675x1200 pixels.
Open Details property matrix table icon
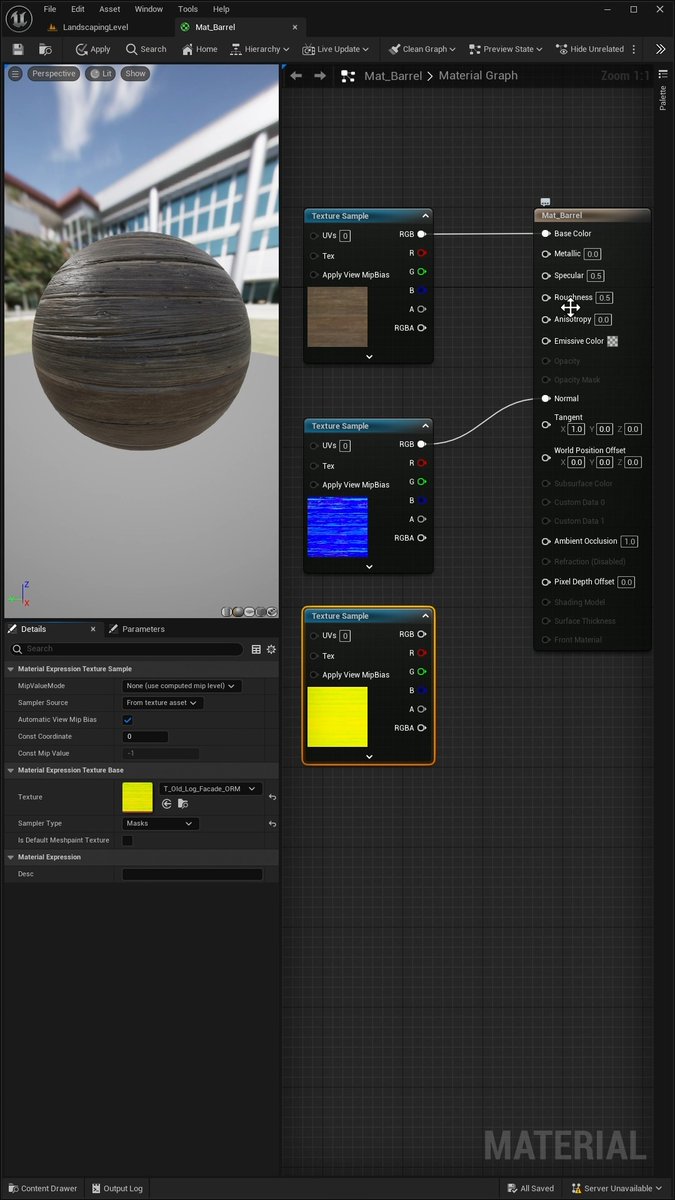click(x=256, y=649)
